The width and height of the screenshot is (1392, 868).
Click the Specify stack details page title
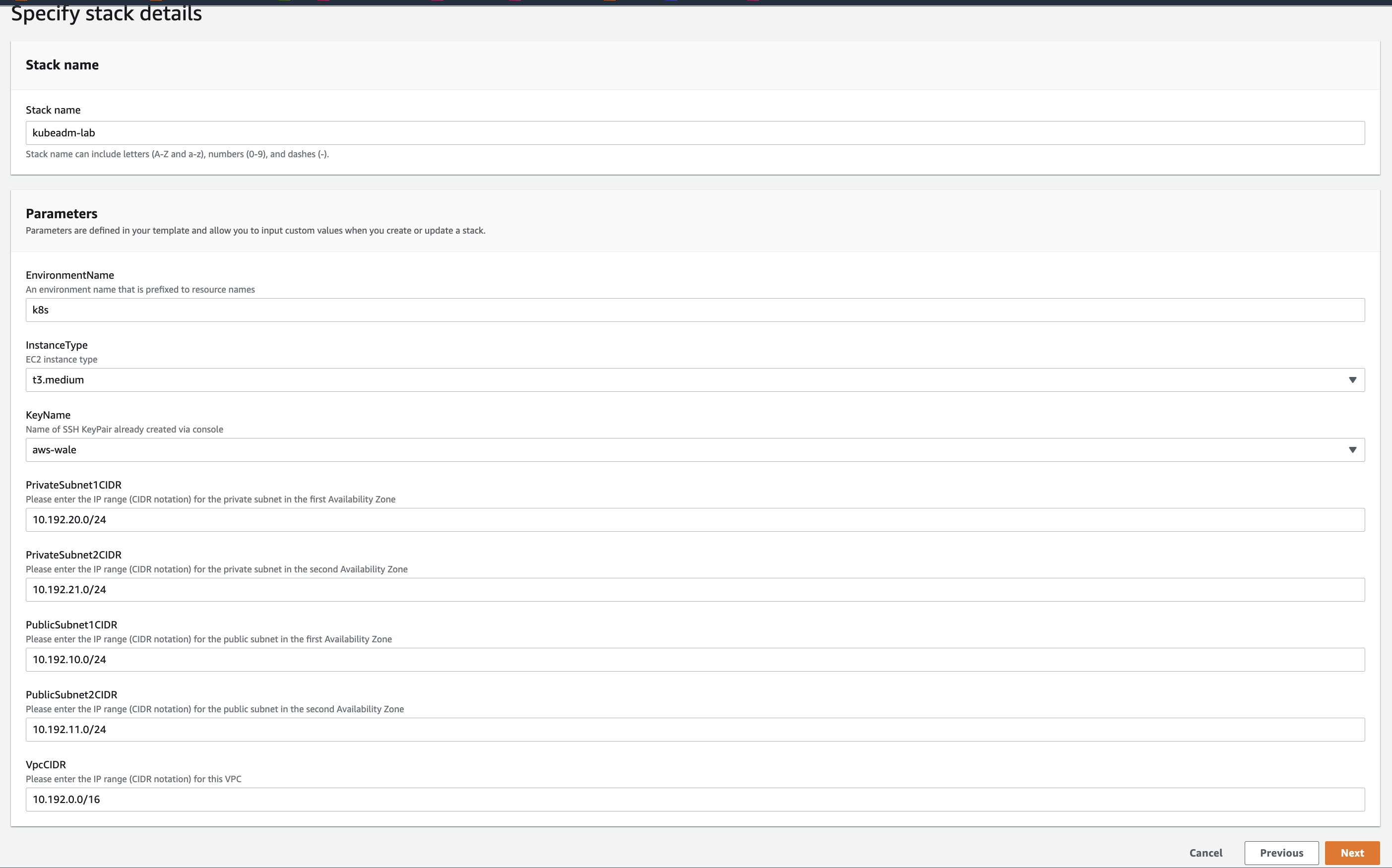click(x=107, y=14)
